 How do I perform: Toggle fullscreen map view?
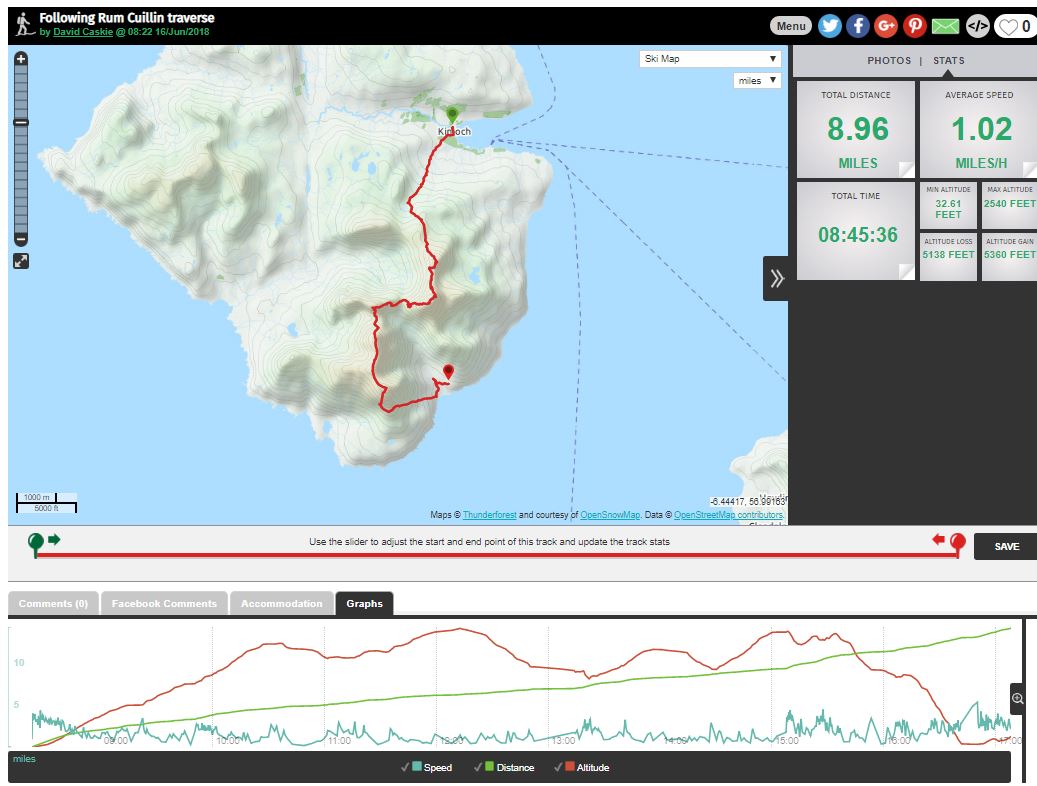(21, 261)
